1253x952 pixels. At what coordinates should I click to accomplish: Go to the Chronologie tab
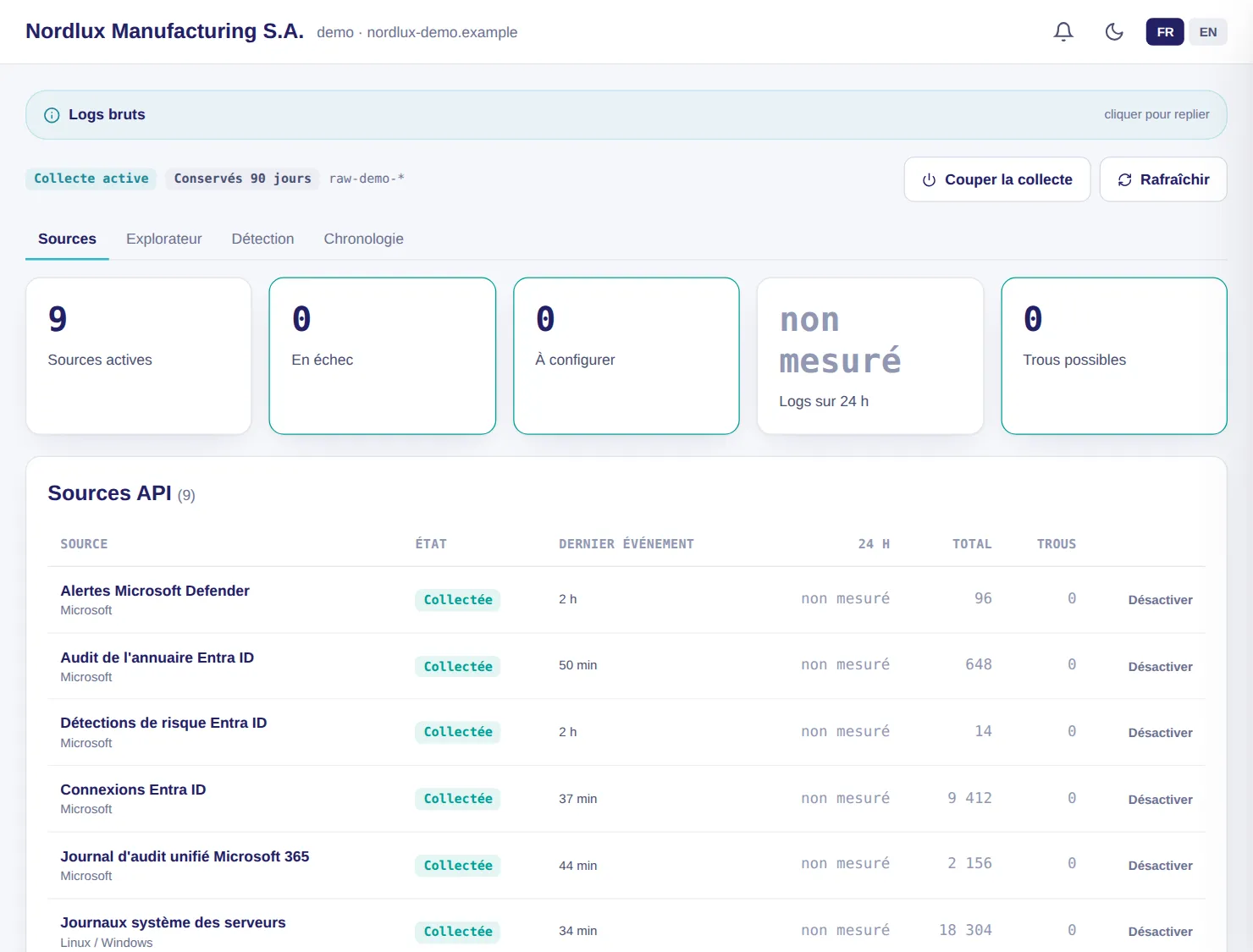(364, 239)
